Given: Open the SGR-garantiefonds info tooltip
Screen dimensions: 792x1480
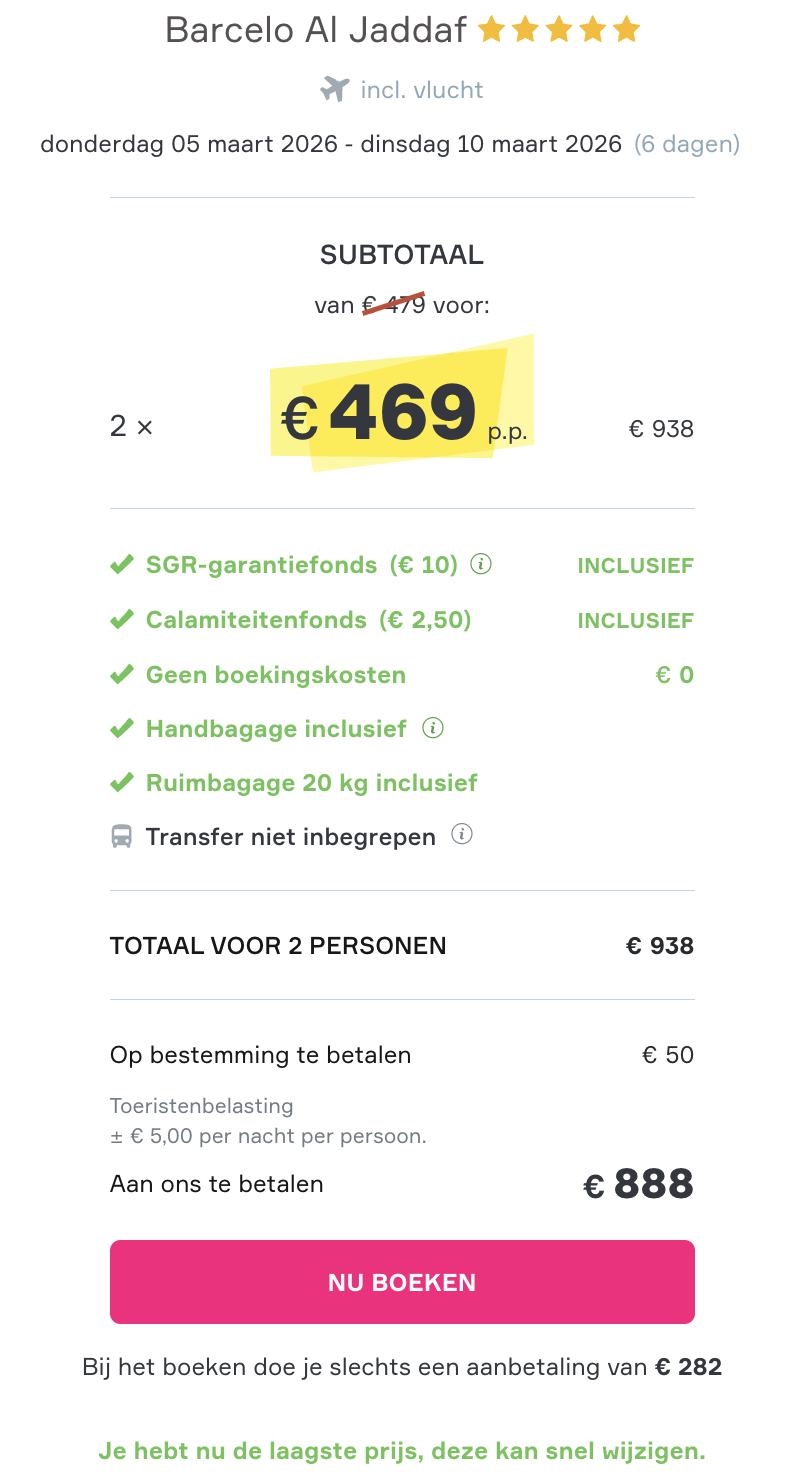Looking at the screenshot, I should [x=481, y=564].
